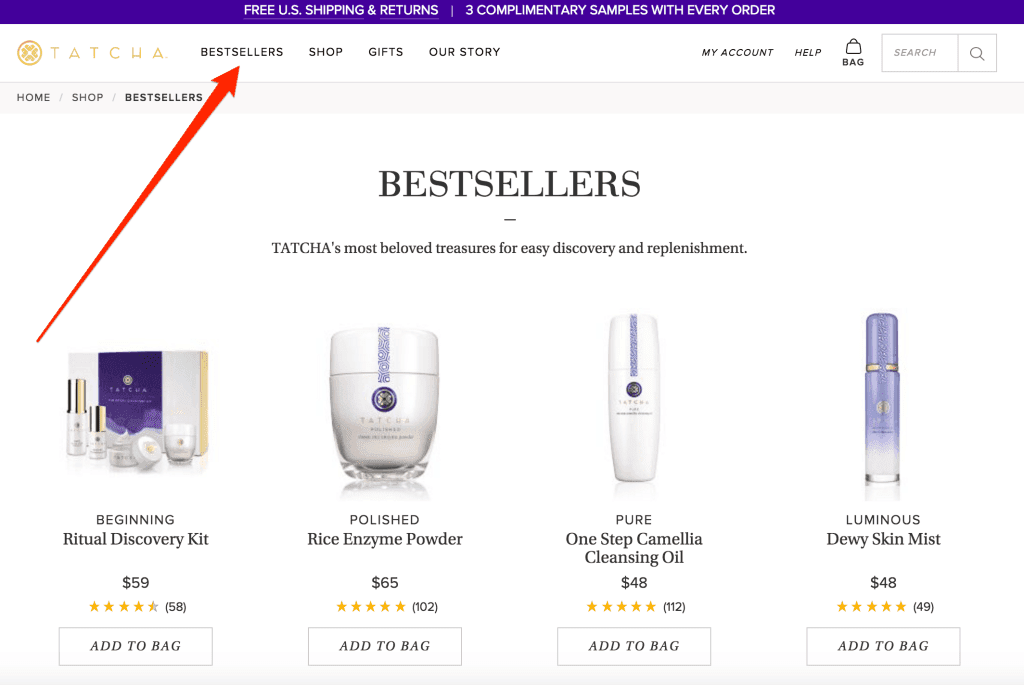Navigate to OUR STORY
Screen dimensions: 1024x685
464,52
